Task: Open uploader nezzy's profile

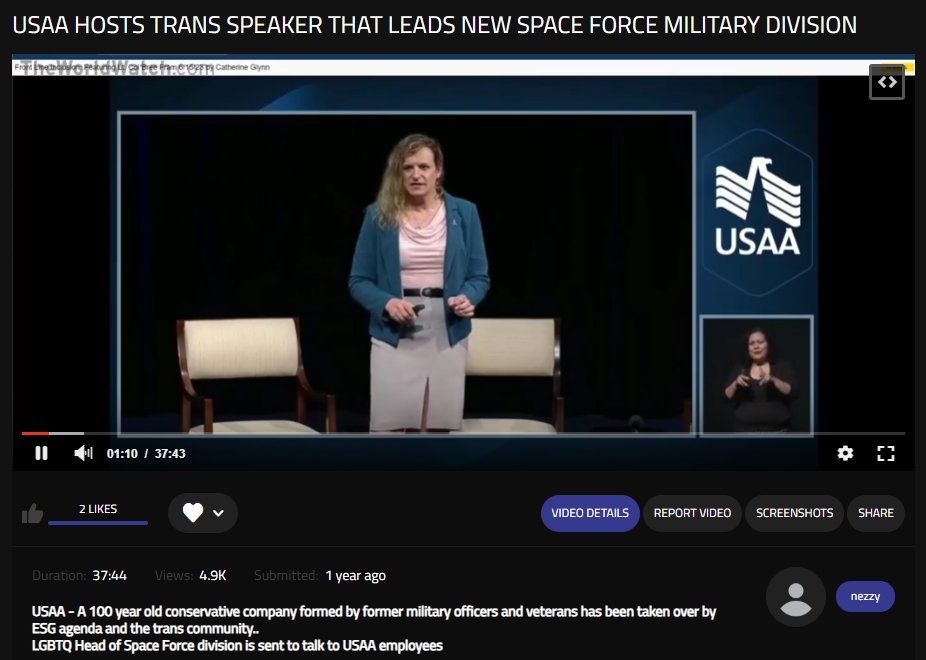Action: pos(865,596)
